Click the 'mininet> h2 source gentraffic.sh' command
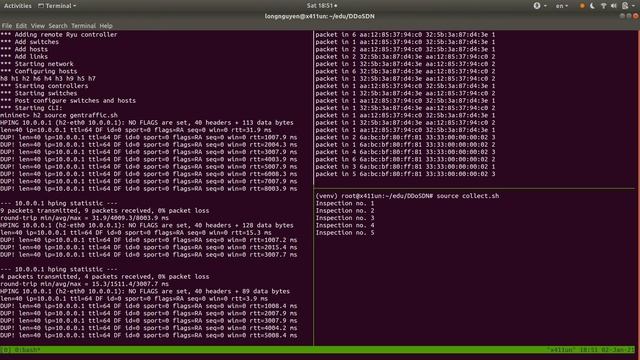The width and height of the screenshot is (640, 360). coord(59,116)
